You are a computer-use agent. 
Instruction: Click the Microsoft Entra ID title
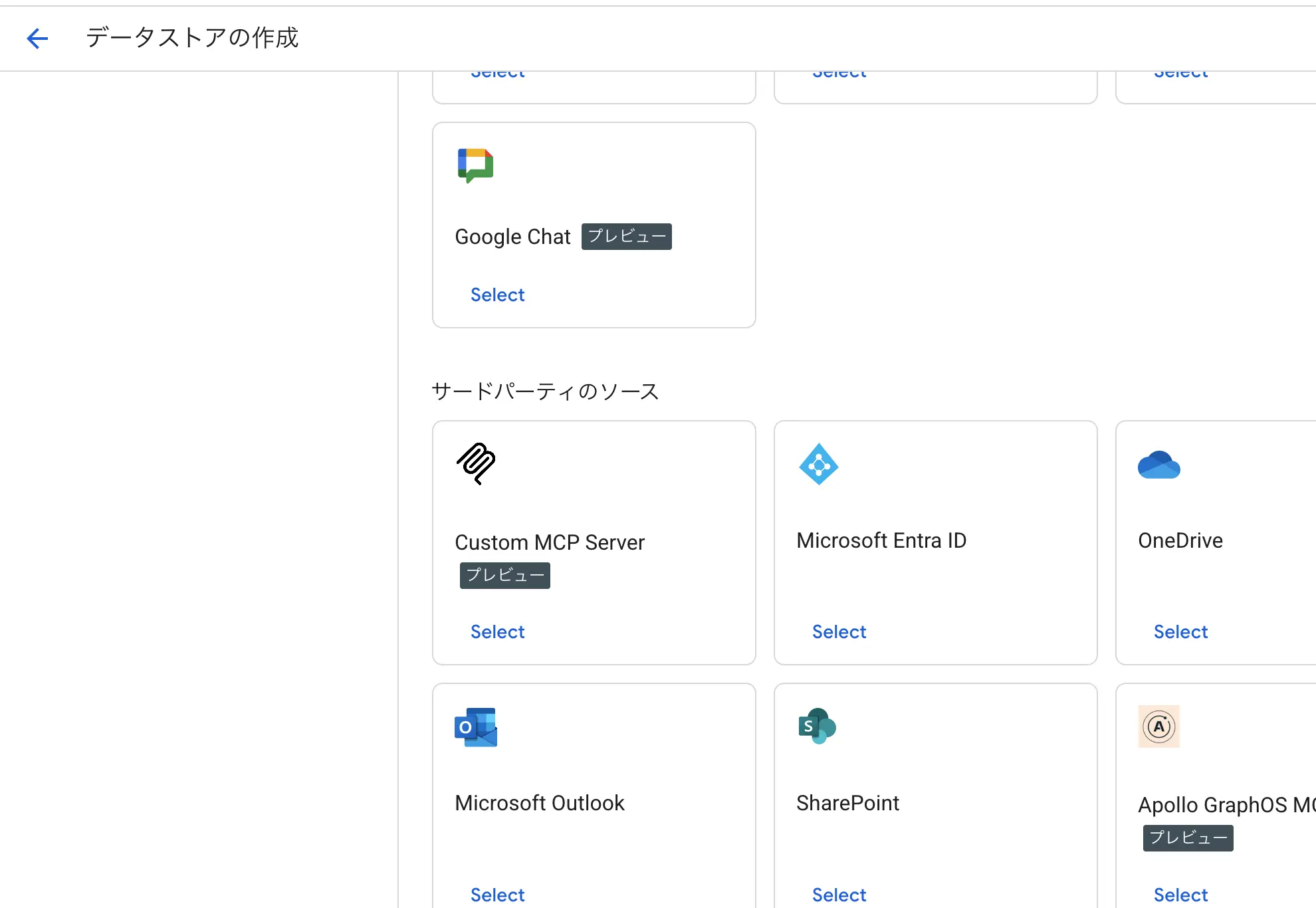(881, 540)
